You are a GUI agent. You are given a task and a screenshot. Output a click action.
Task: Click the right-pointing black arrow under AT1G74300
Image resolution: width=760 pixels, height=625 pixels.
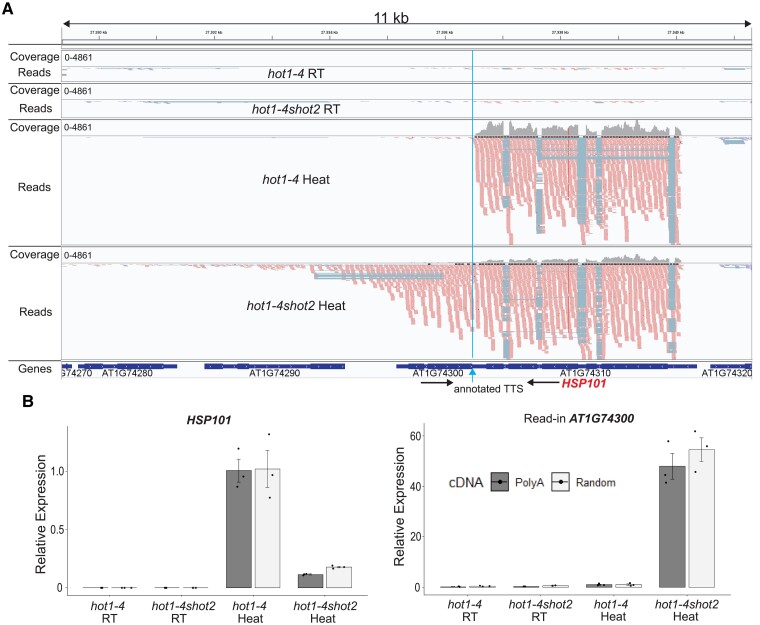(437, 383)
